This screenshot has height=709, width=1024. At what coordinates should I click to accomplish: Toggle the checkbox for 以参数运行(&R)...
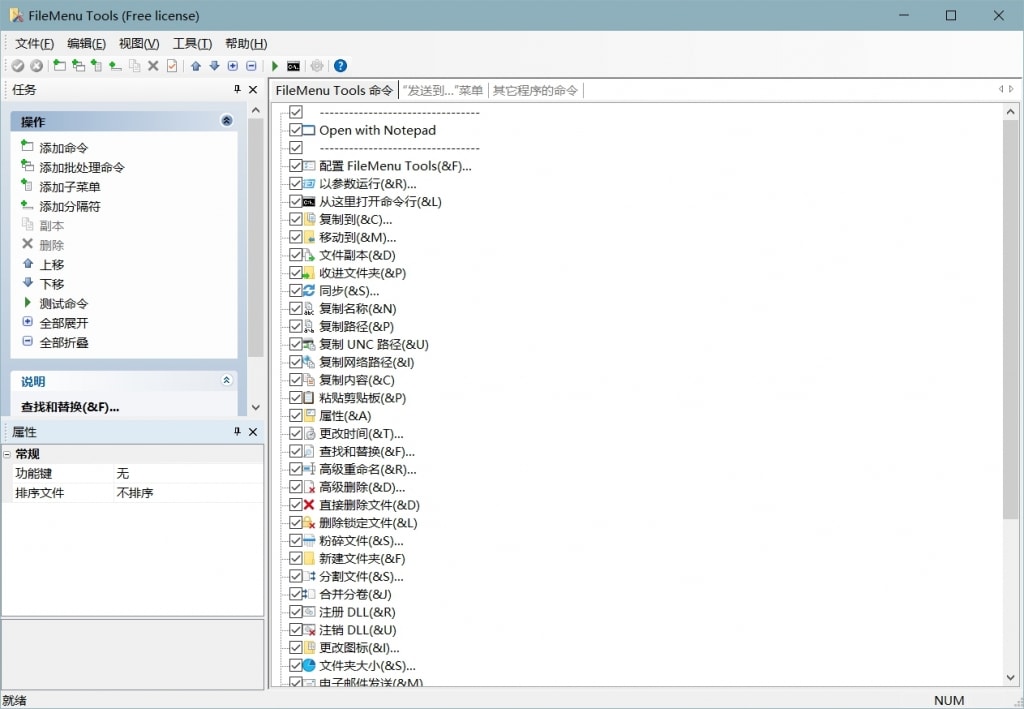click(296, 183)
